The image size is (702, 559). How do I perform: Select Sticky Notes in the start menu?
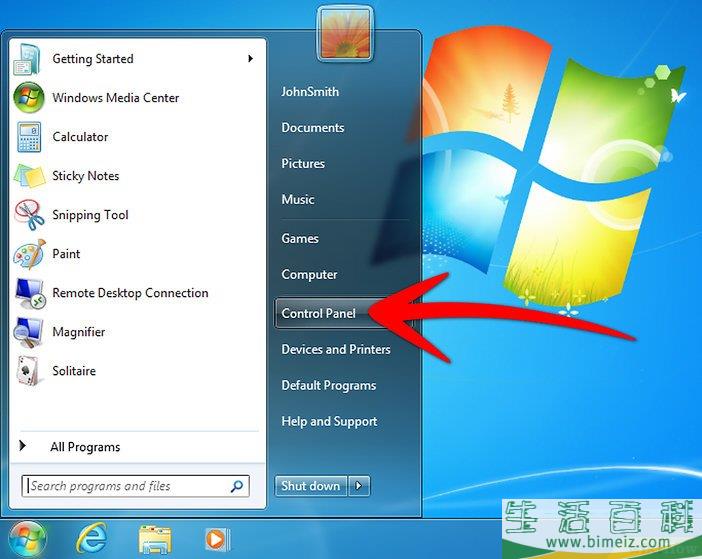86,175
